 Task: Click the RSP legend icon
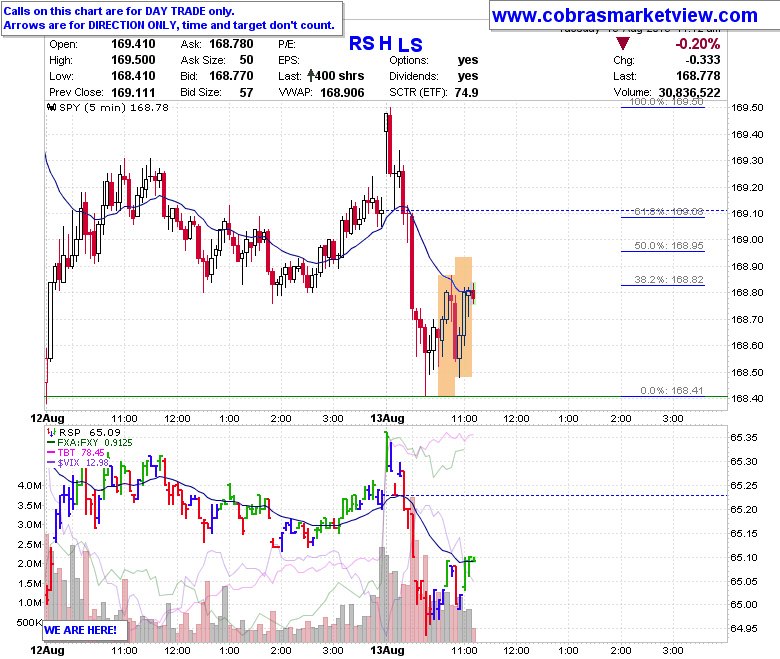click(x=51, y=432)
